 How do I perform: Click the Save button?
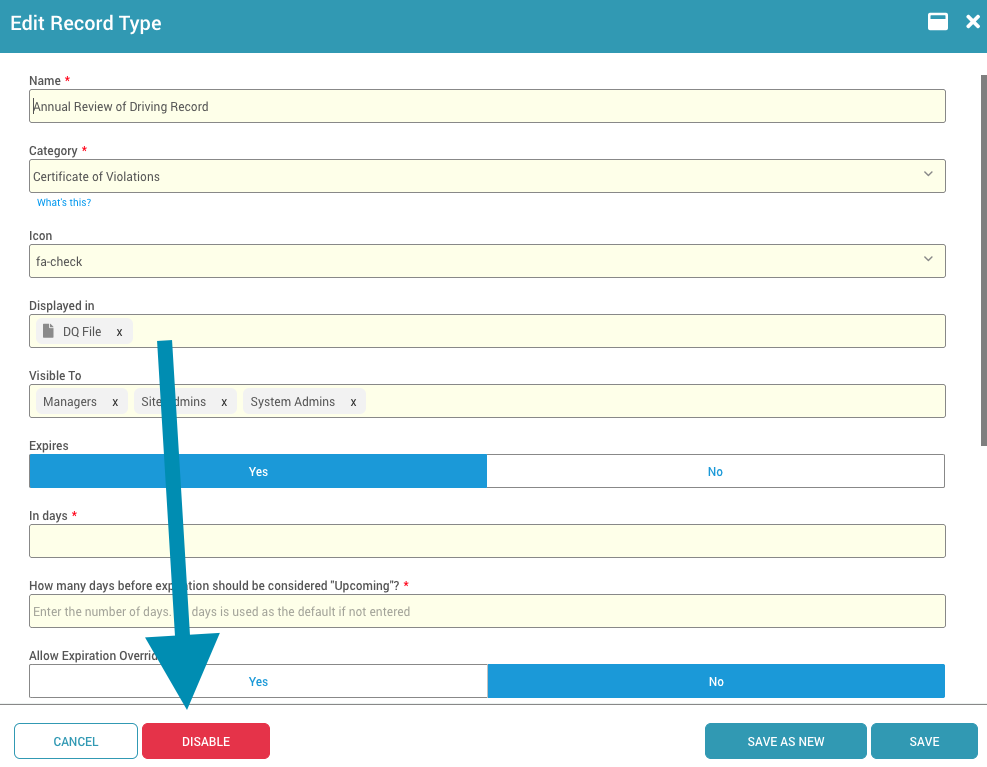(x=924, y=742)
